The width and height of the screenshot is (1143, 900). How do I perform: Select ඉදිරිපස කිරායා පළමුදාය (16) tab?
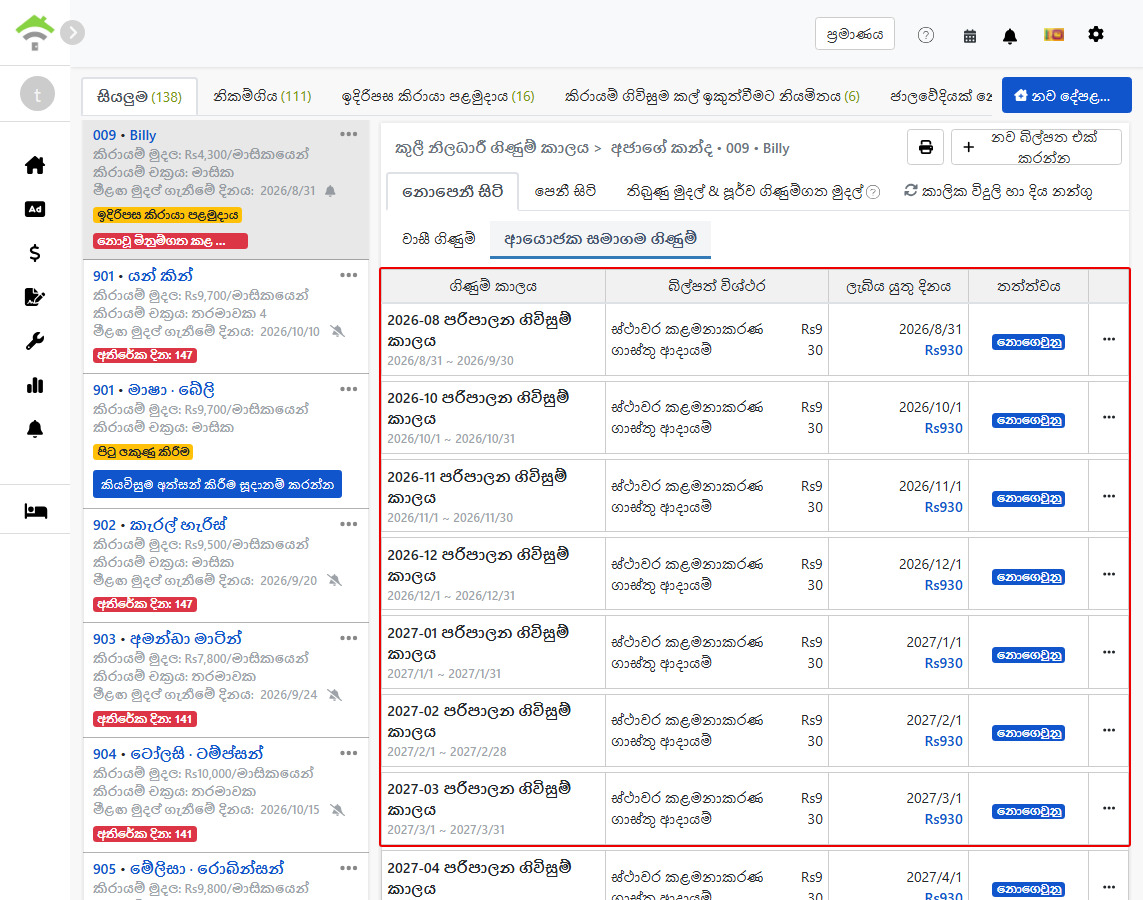coord(437,96)
